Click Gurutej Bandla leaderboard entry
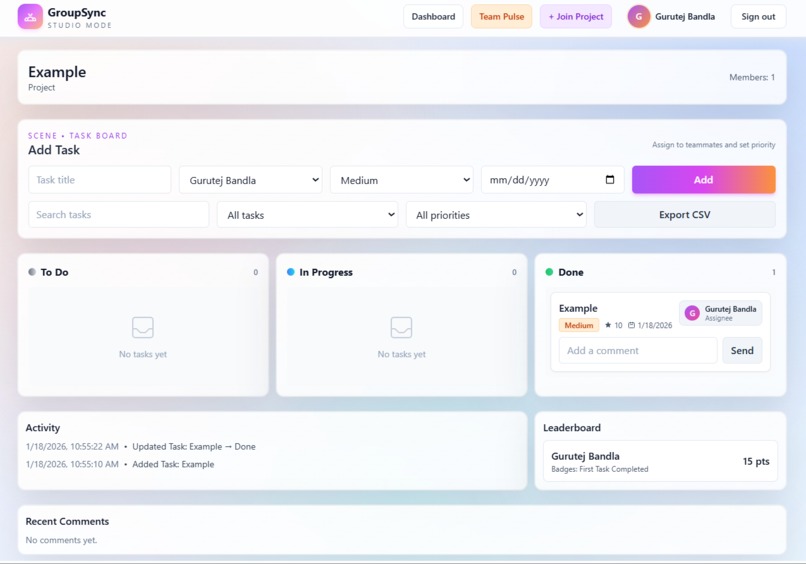Image resolution: width=806 pixels, height=564 pixels. tap(660, 461)
